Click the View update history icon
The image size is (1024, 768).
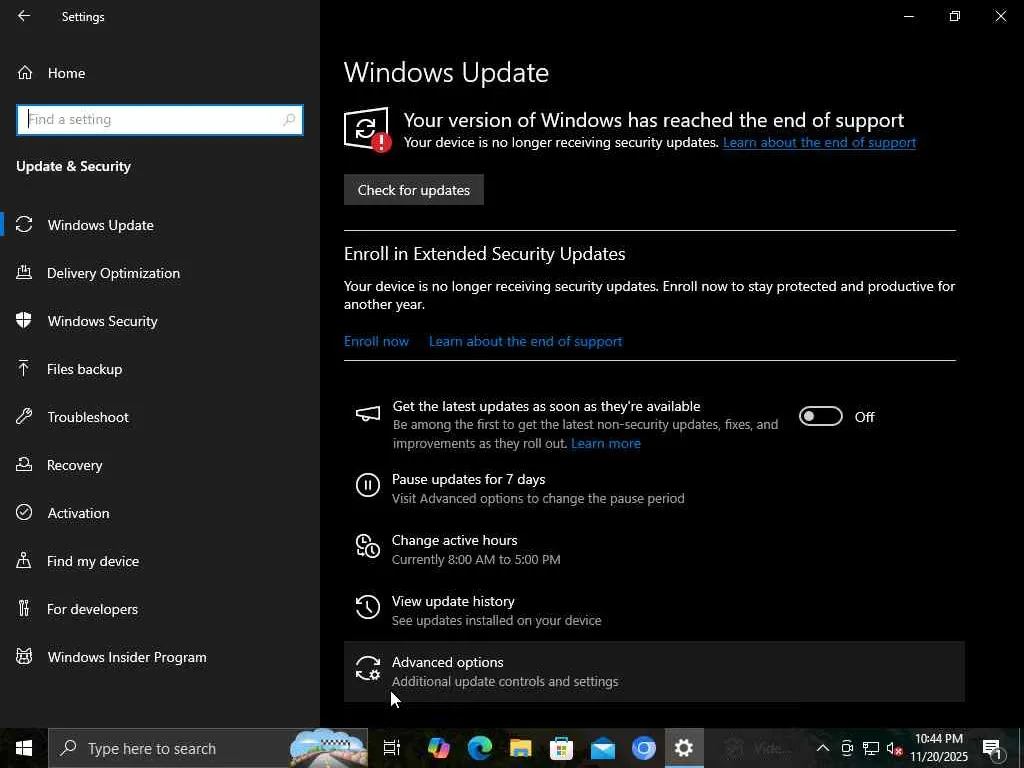368,607
